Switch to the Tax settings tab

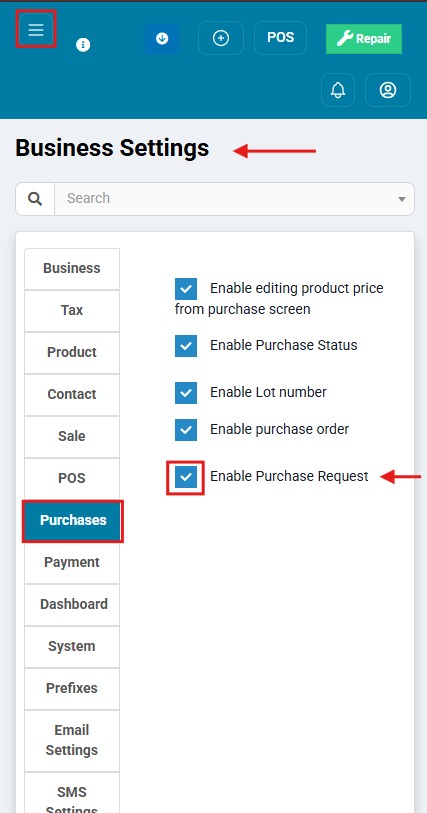(x=72, y=311)
